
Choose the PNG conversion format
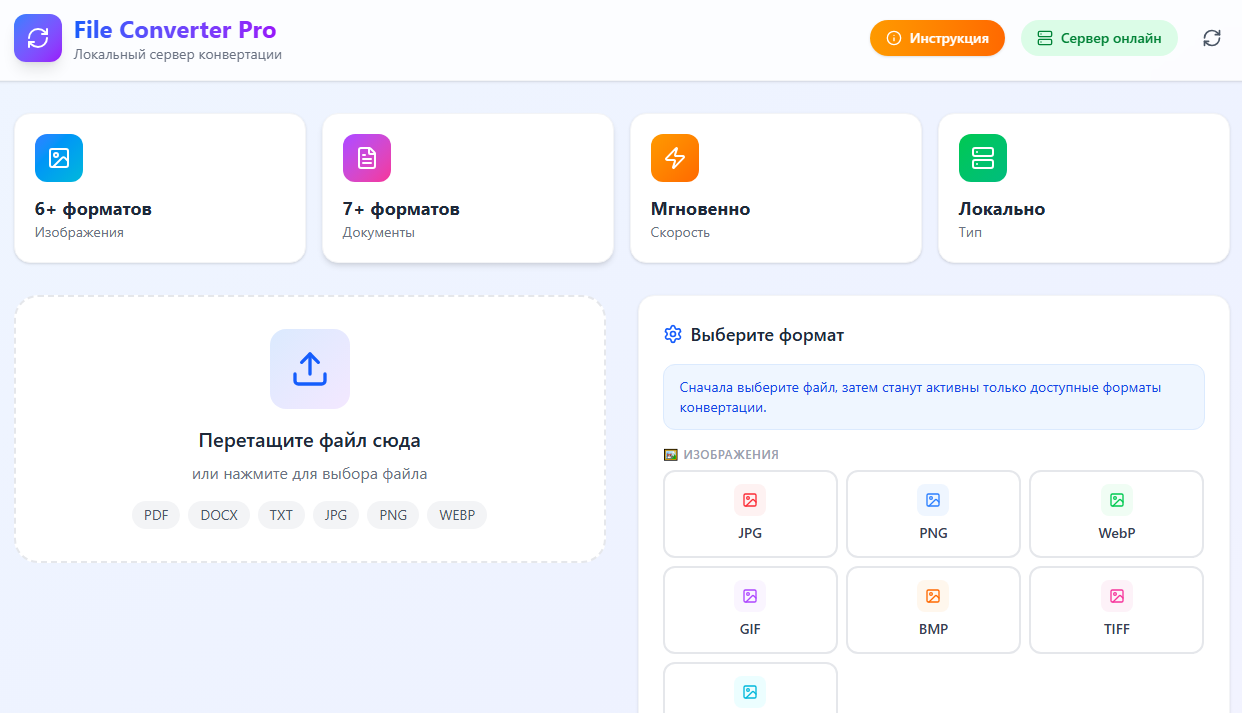pyautogui.click(x=933, y=514)
